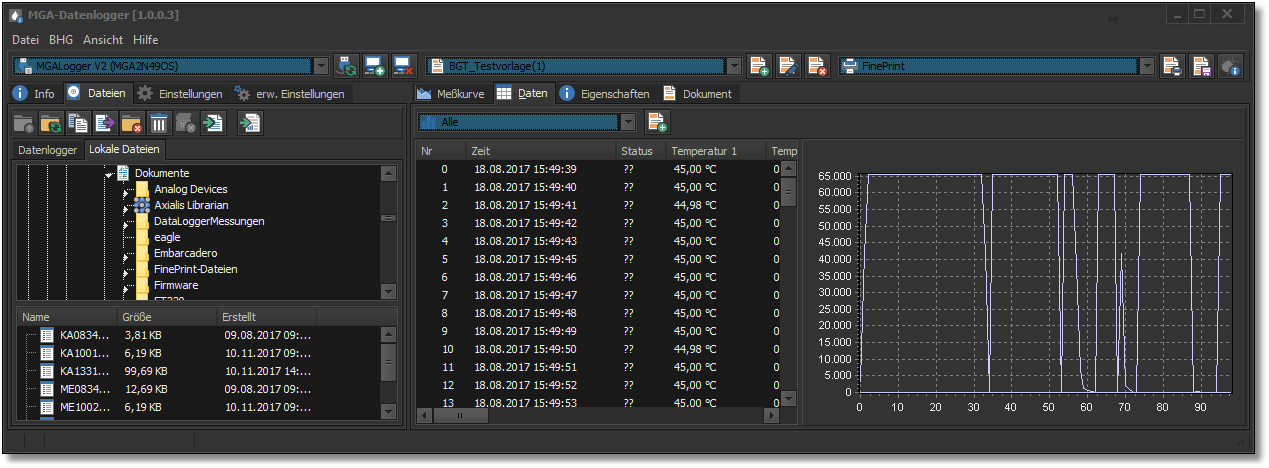Image resolution: width=1269 pixels, height=468 pixels.
Task: Open the BGT_Testvorlage template dropdown
Action: (734, 66)
